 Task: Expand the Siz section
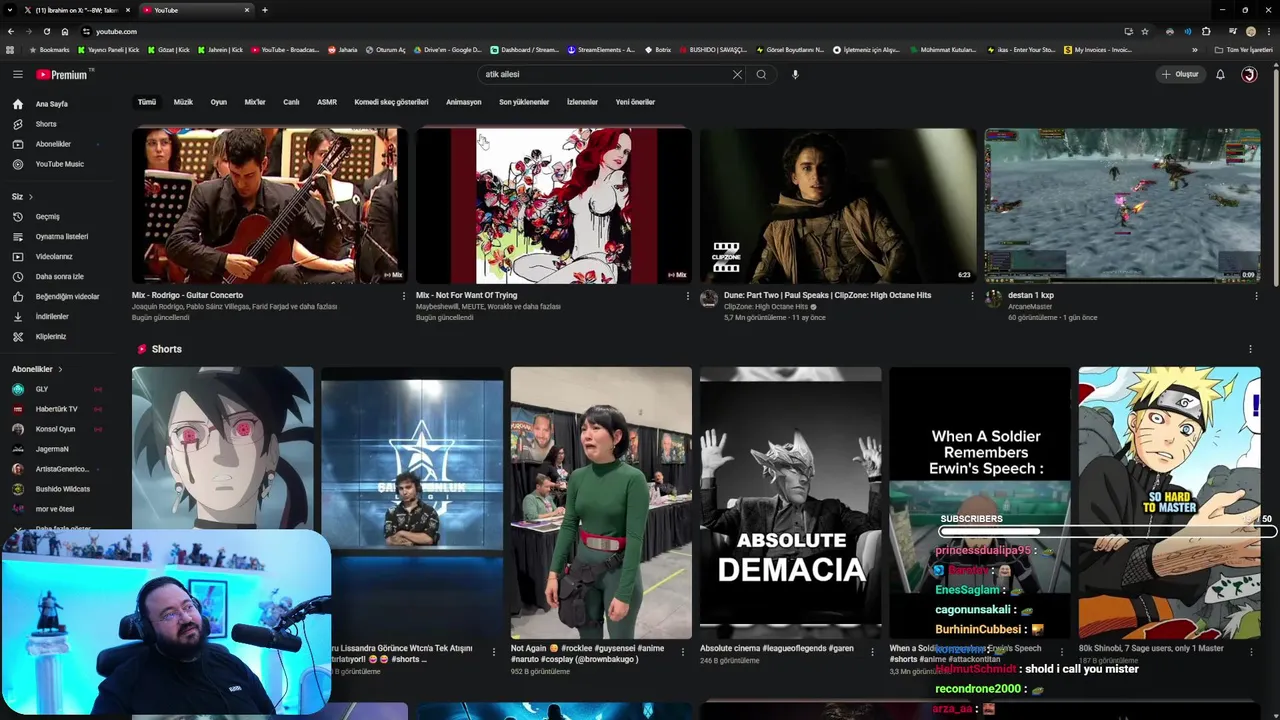pos(22,196)
